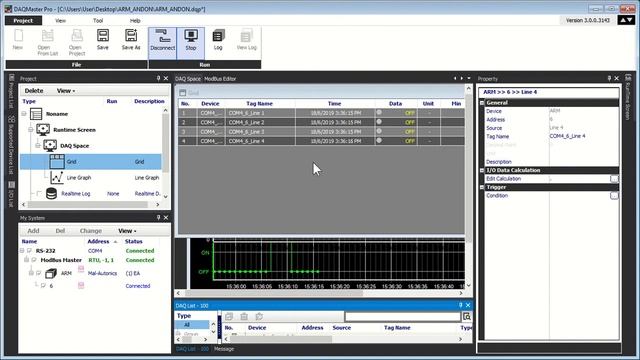Viewport: 640px width, 360px height.
Task: Open Project List sidebar tab
Action: [x=11, y=91]
